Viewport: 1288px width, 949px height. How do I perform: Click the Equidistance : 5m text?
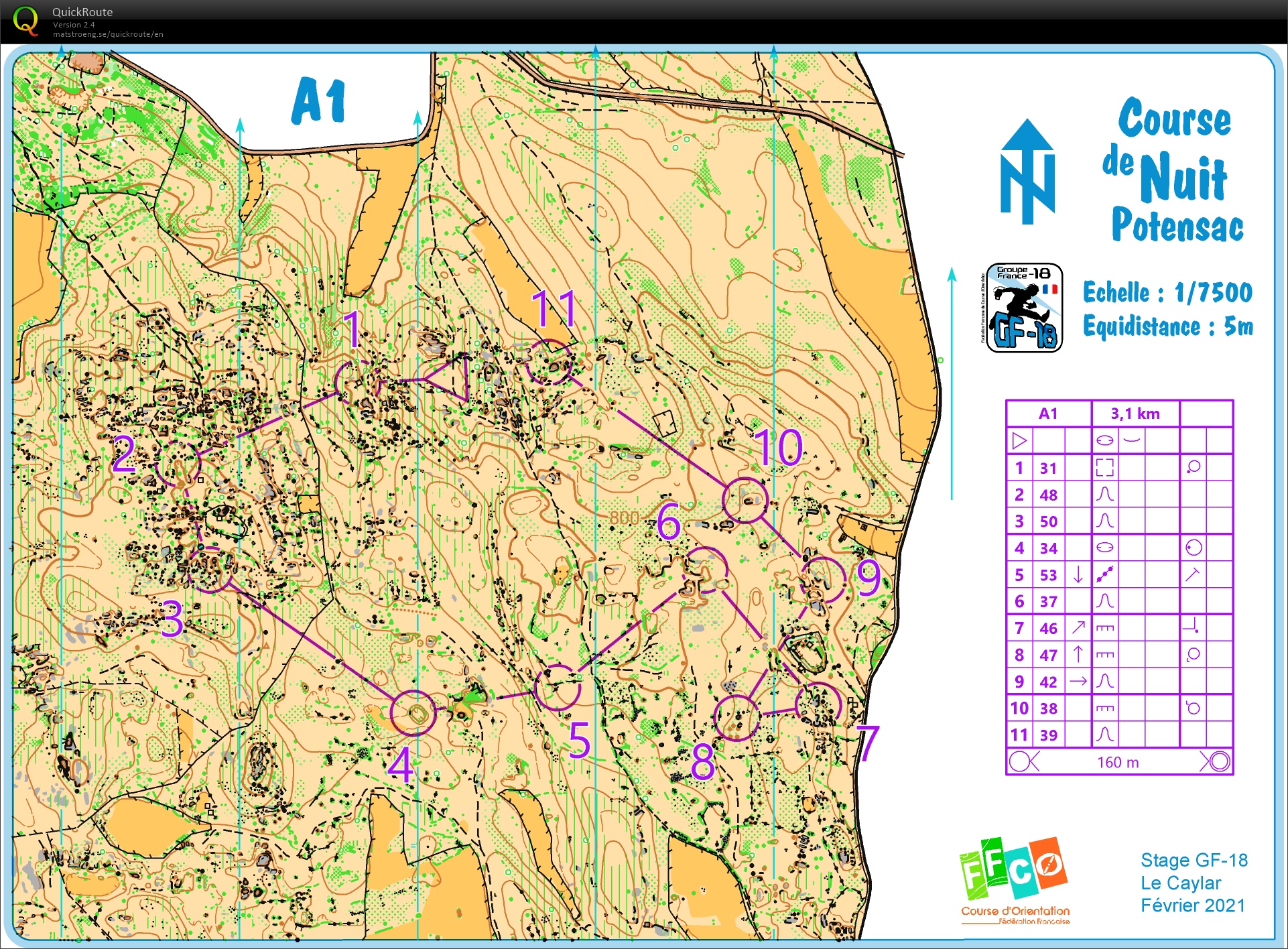pos(1168,326)
